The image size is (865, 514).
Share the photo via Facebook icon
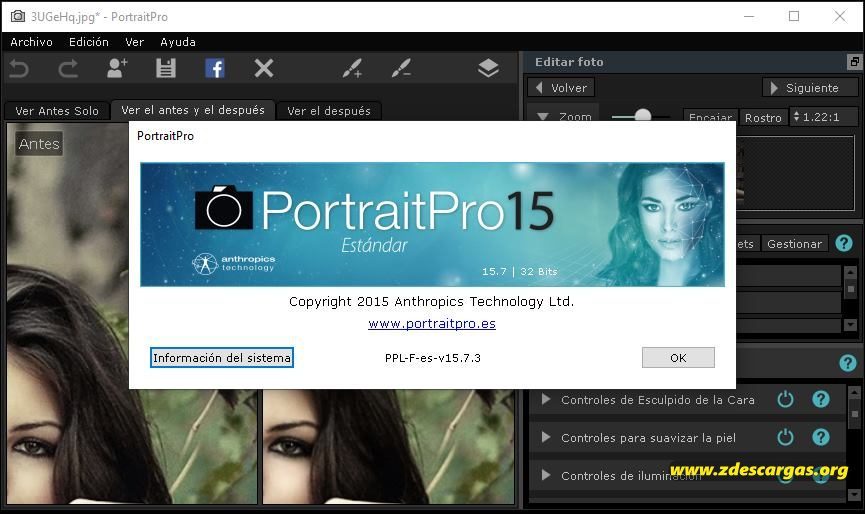pos(215,68)
